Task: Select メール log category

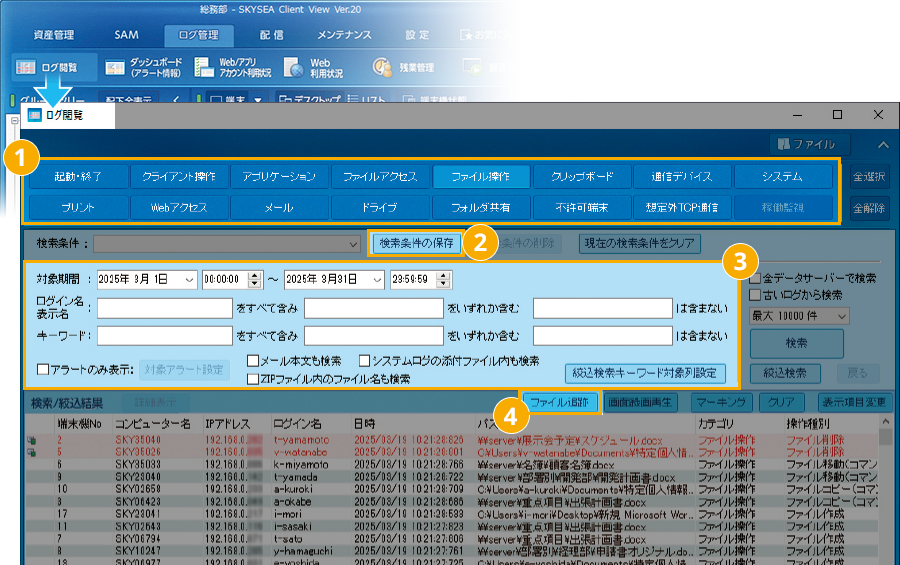Action: pos(280,207)
